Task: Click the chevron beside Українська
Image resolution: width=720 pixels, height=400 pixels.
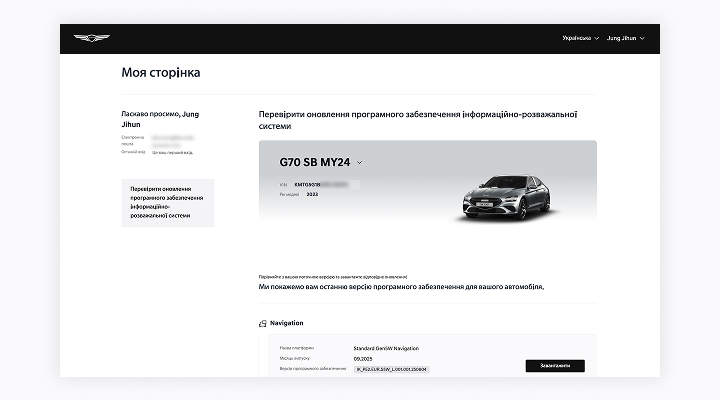Action: pos(597,38)
